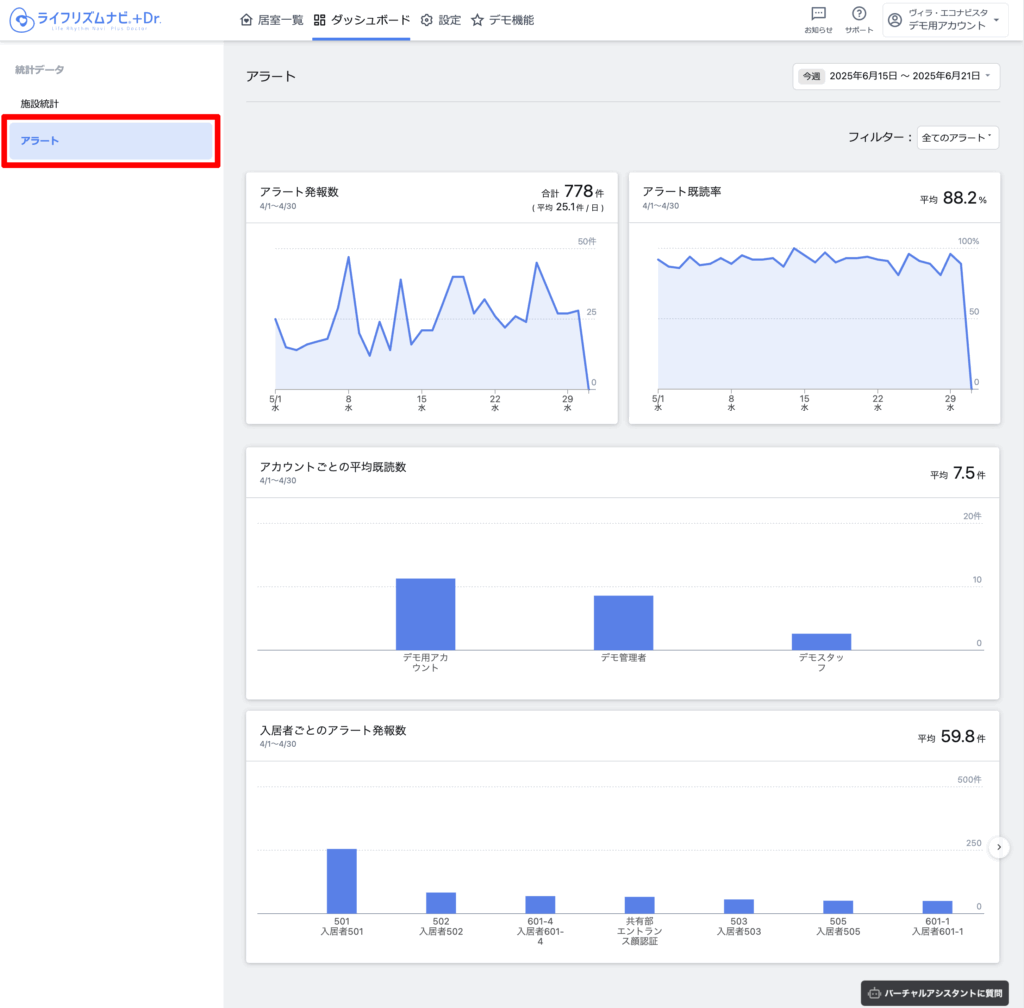Click the virtual assistant robot icon

point(874,993)
